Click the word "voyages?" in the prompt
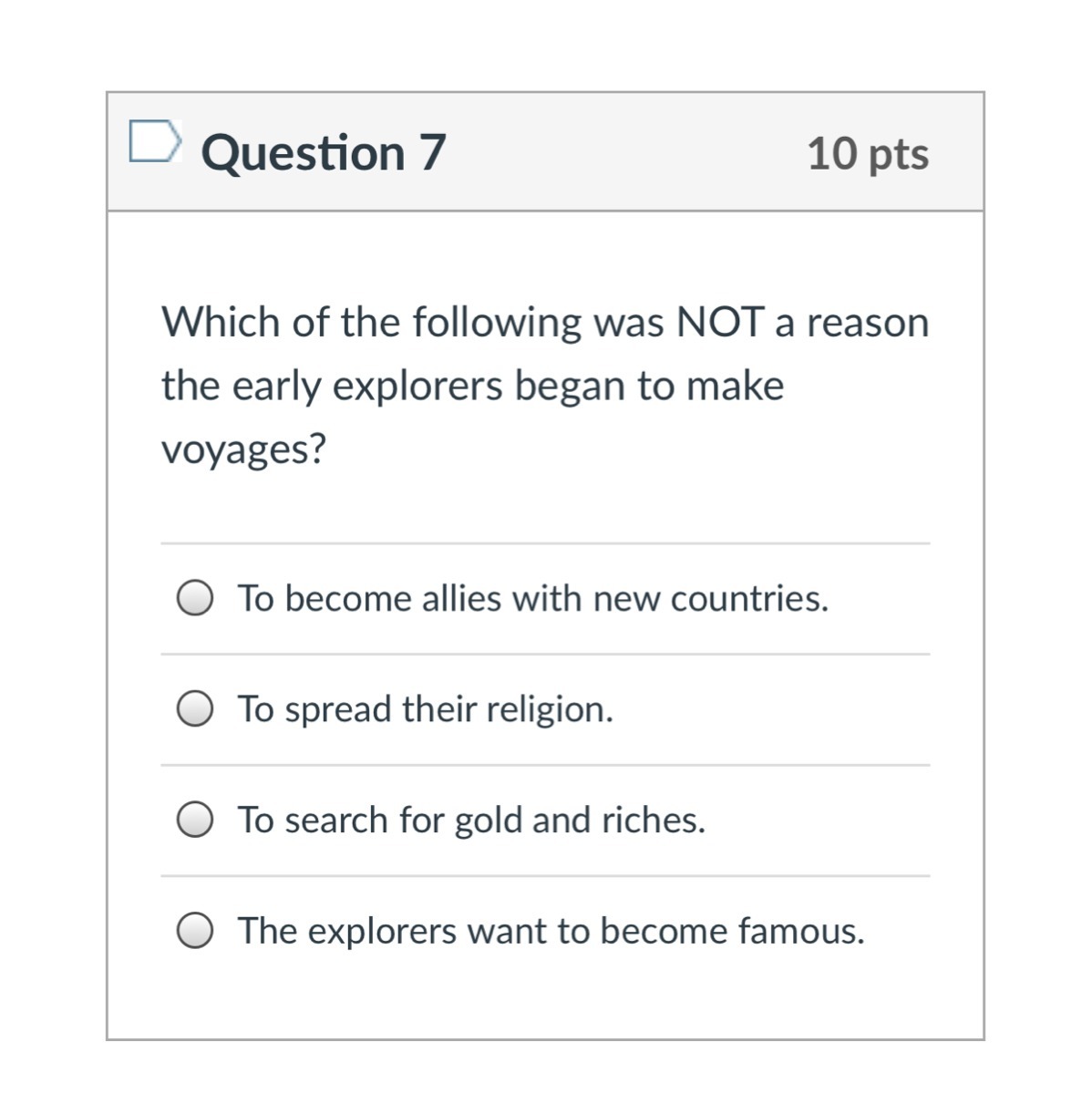This screenshot has width=1092, height=1094. (243, 449)
